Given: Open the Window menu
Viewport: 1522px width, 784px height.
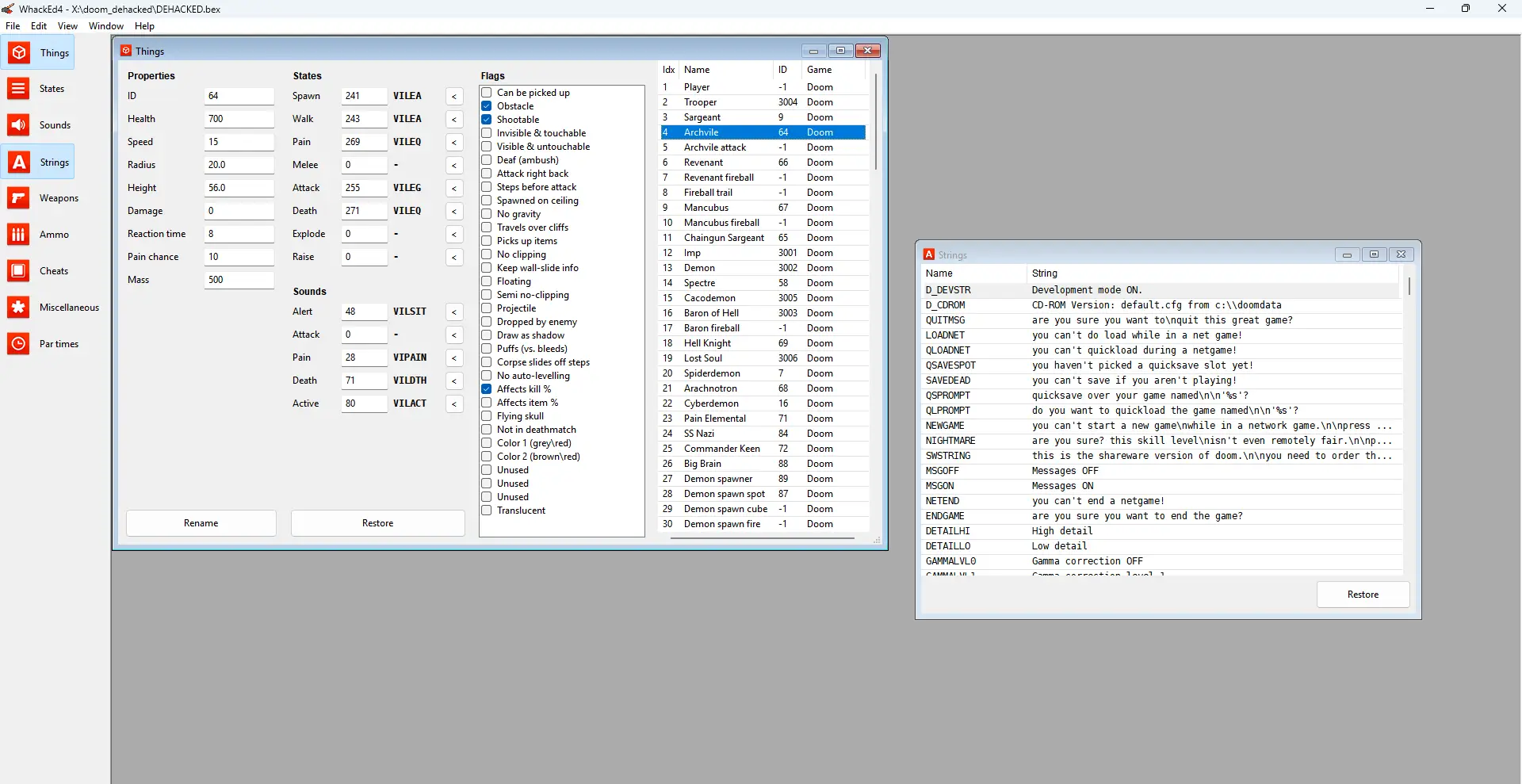Looking at the screenshot, I should (106, 26).
